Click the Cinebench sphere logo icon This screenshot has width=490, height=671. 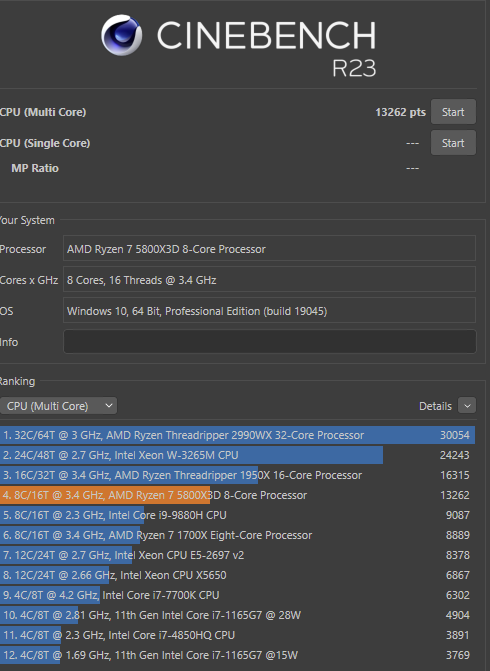(x=122, y=35)
